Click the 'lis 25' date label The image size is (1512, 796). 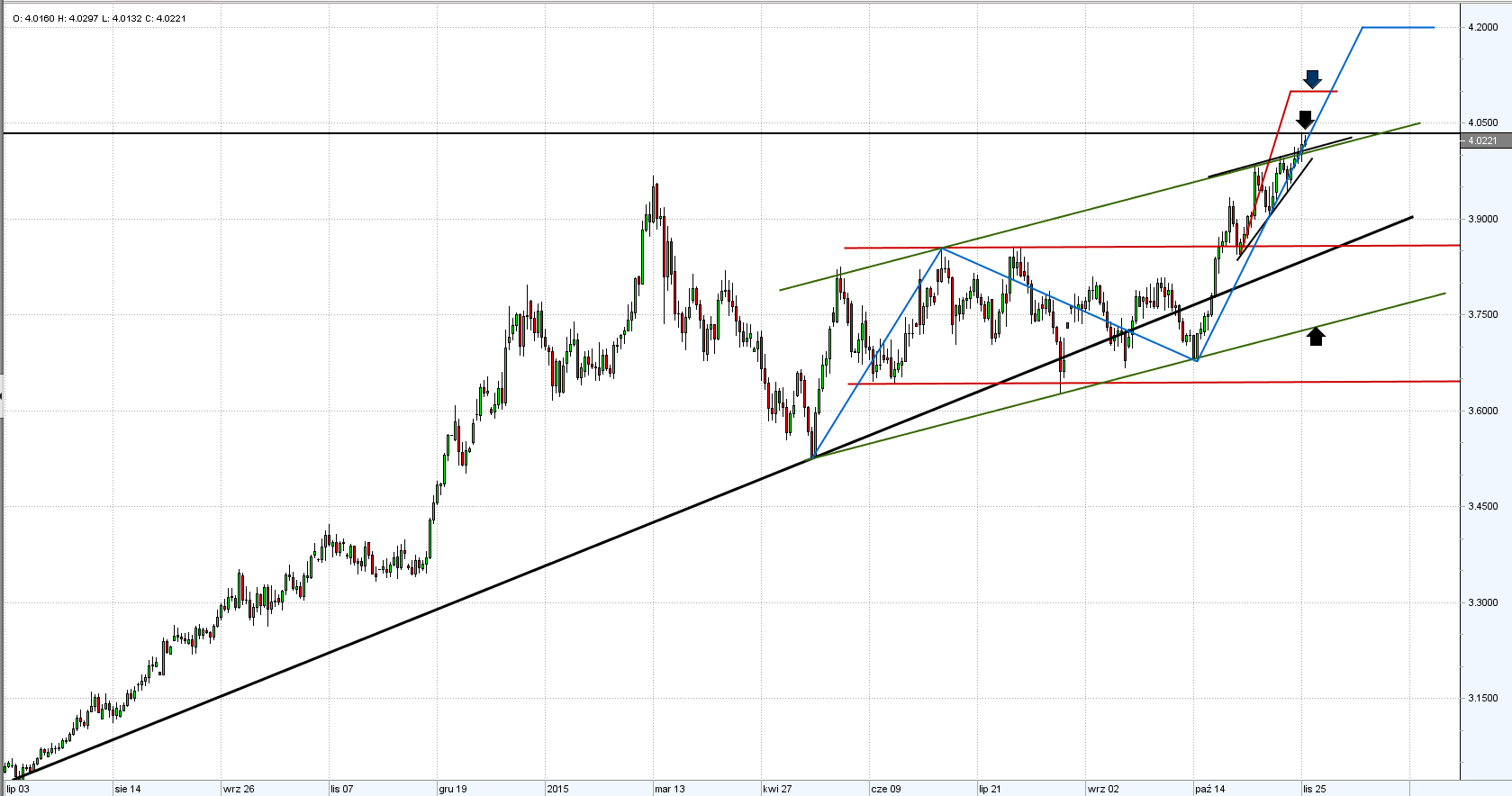click(x=1315, y=789)
